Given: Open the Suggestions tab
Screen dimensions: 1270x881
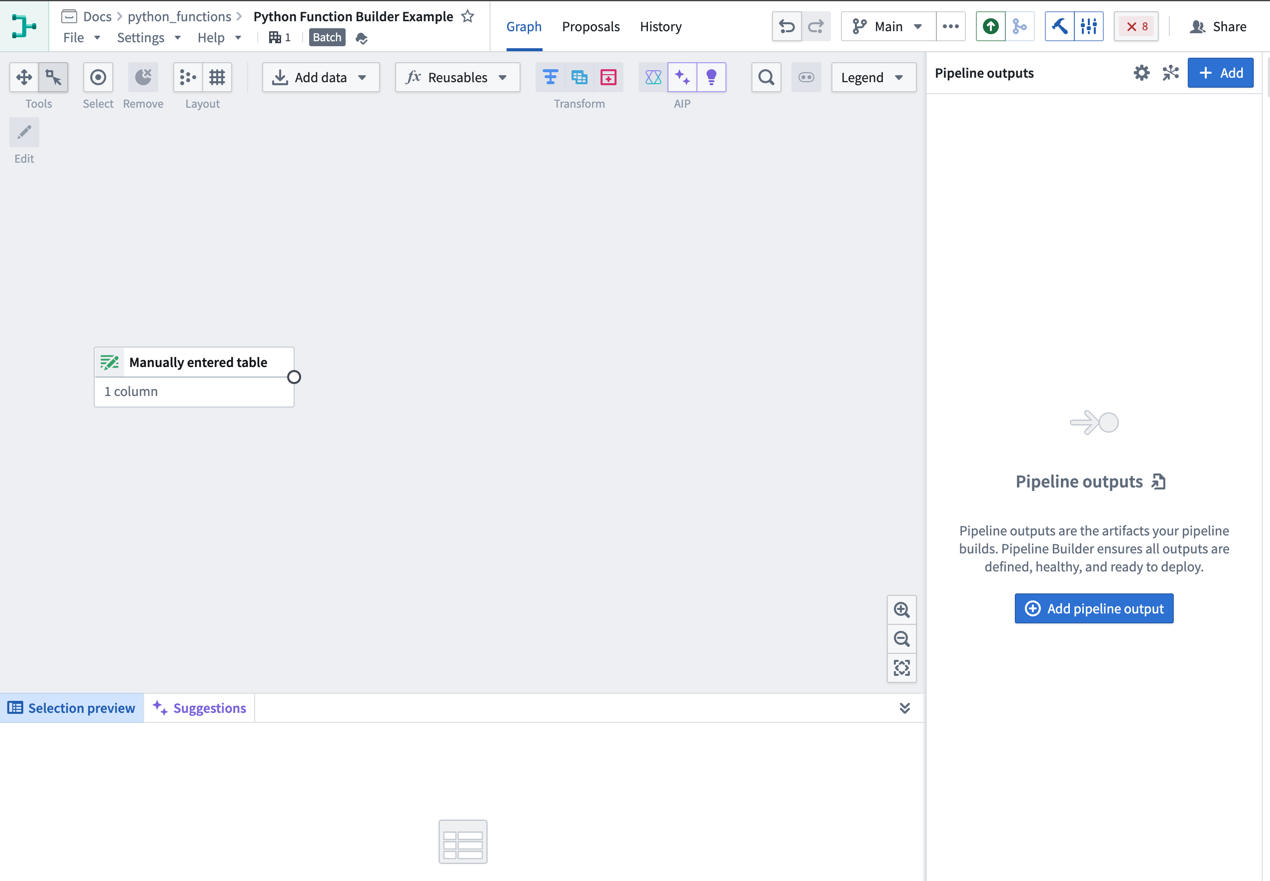Looking at the screenshot, I should coord(199,708).
